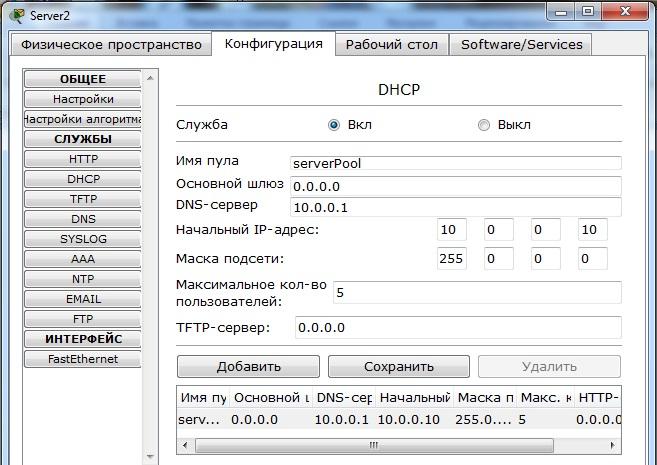Click first octet of Начальный IP-адрес
The width and height of the screenshot is (657, 465).
pyautogui.click(x=452, y=230)
